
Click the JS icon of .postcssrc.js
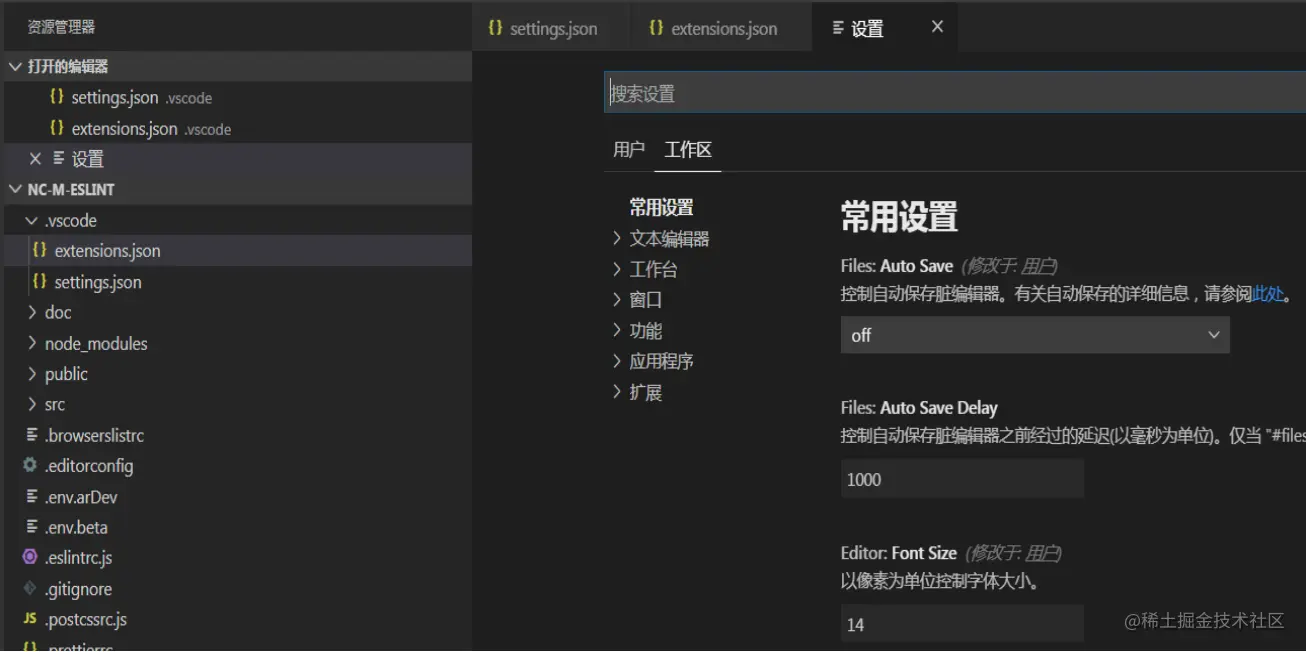tap(30, 619)
